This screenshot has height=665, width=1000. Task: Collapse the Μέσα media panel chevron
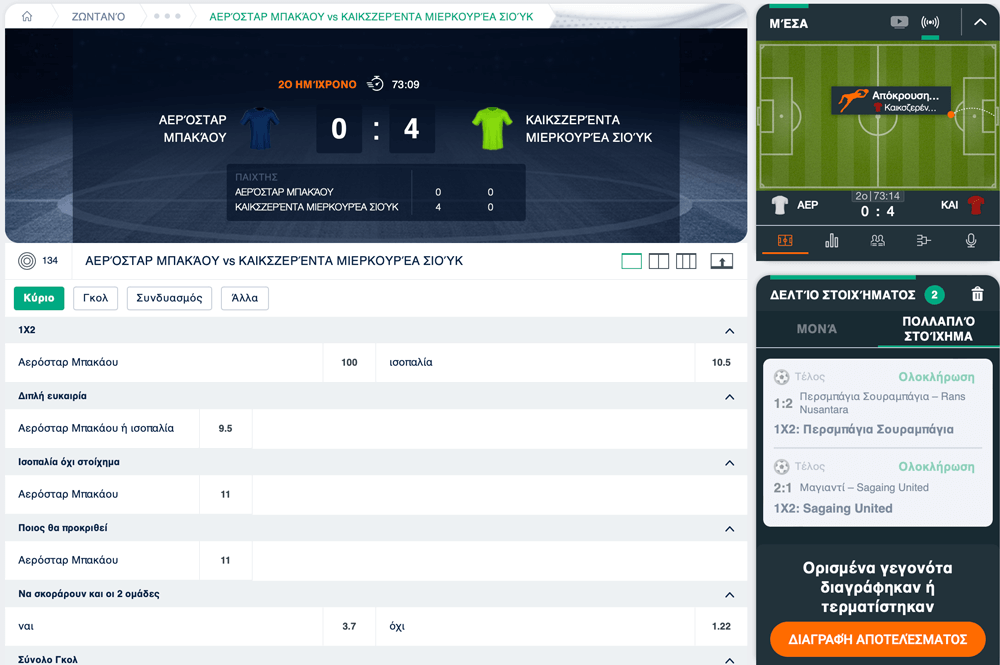click(980, 22)
